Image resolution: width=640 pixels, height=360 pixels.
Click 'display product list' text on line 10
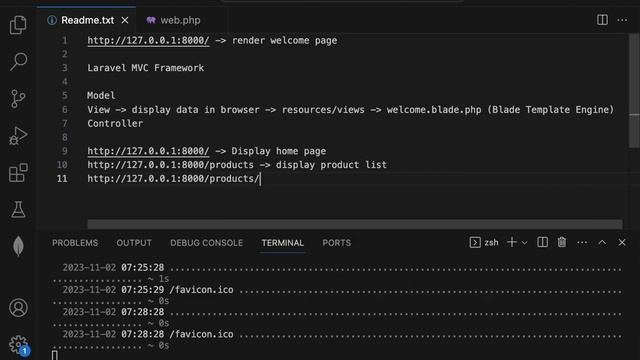331,165
